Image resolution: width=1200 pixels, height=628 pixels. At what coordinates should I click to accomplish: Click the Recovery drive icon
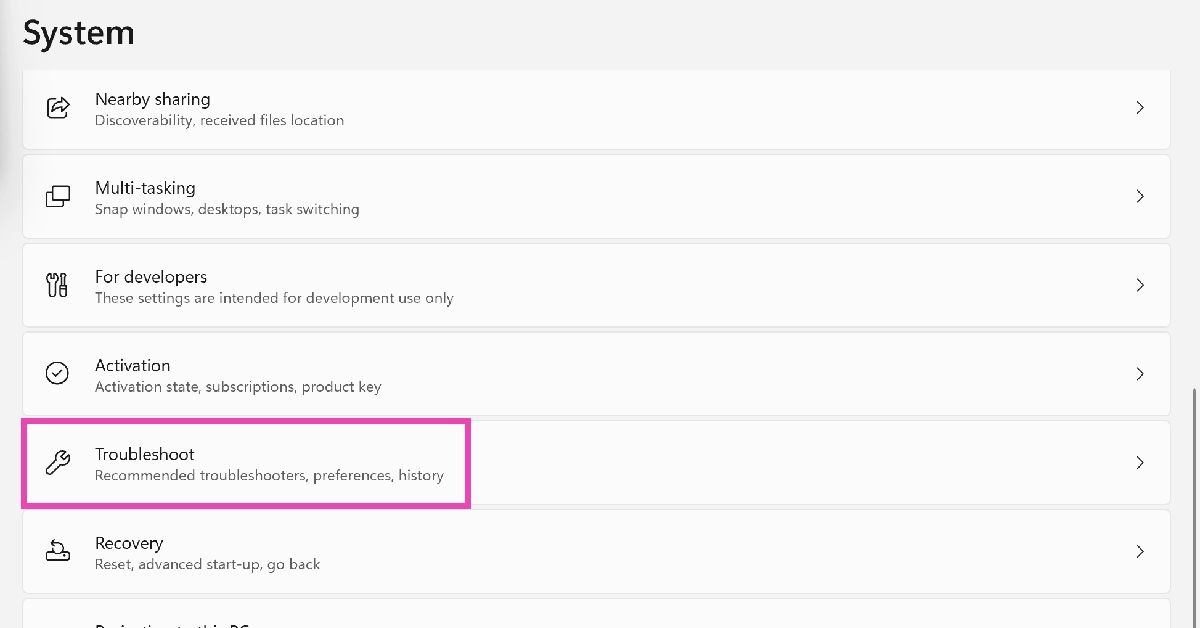58,552
